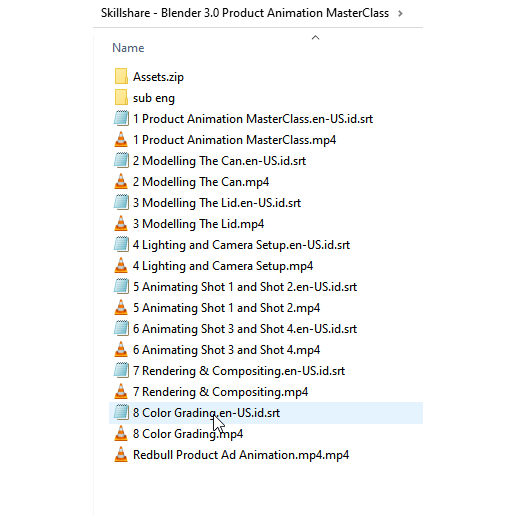
Task: Click notepad icon of 7 Rendering & Compositing.en-US.id.srt
Action: click(121, 371)
